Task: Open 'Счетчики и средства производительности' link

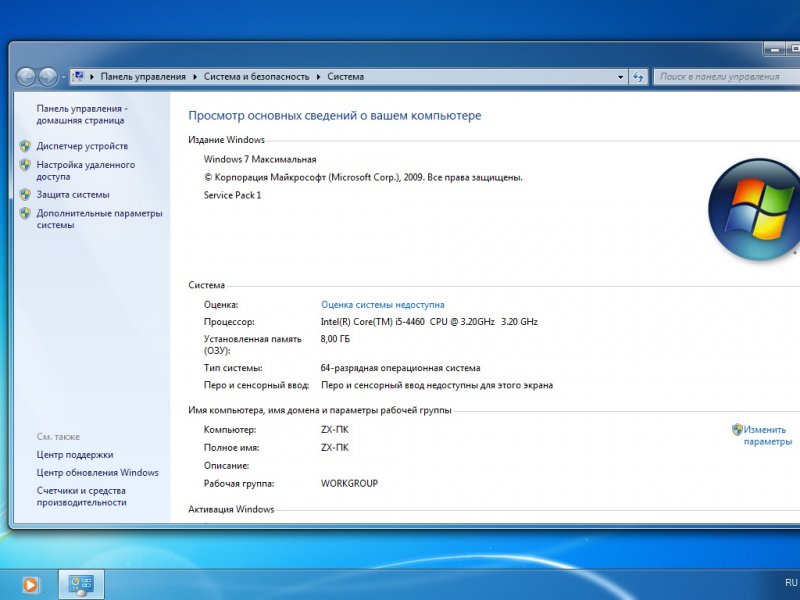Action: coord(81,496)
